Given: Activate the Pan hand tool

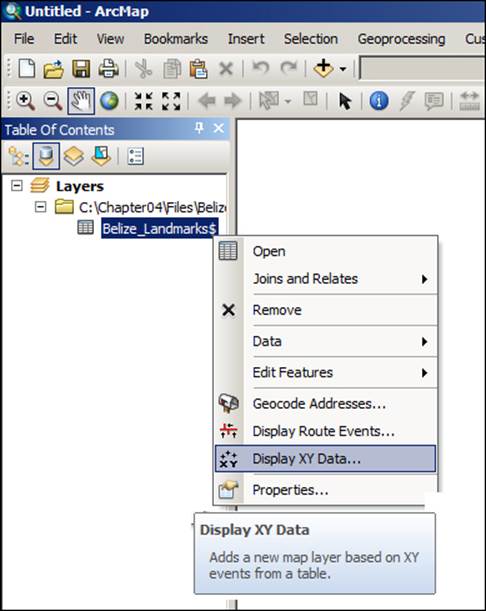Looking at the screenshot, I should coord(81,101).
